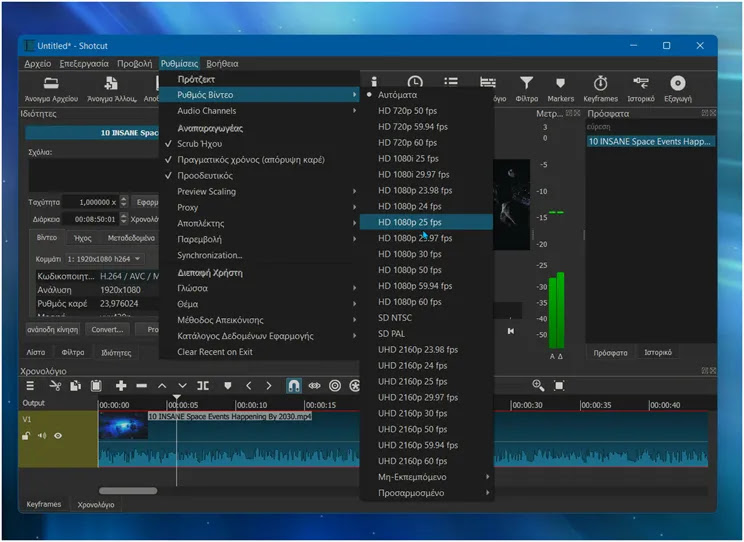
Task: Hide V1 track with eye icon
Action: (x=58, y=436)
